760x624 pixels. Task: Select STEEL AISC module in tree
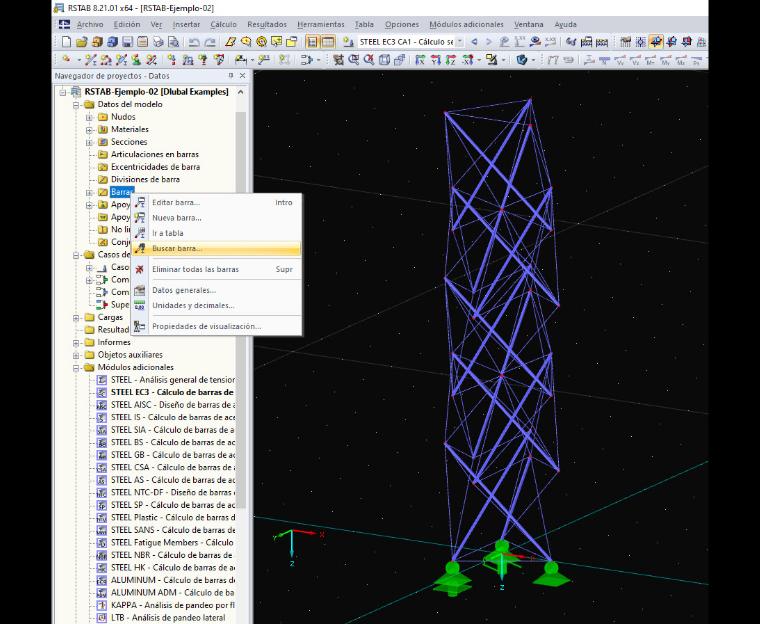[173, 405]
